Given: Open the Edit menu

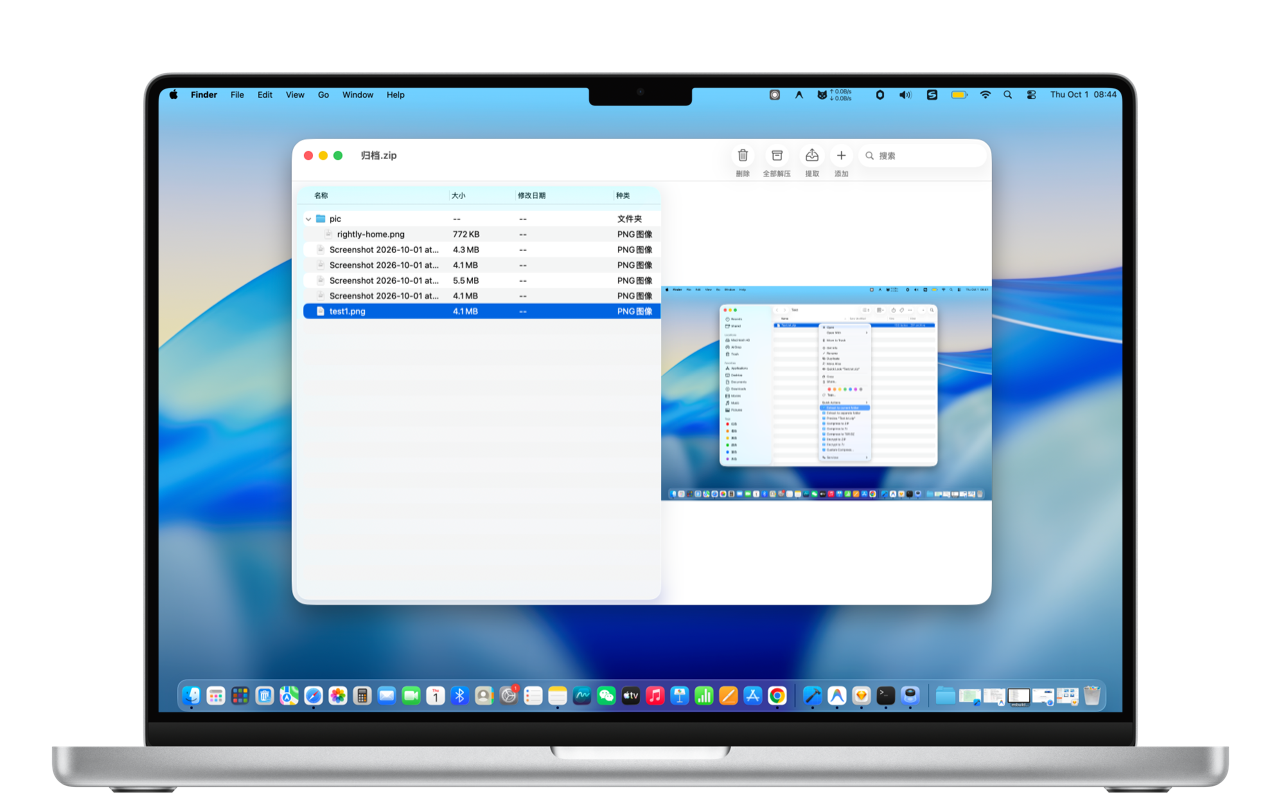Looking at the screenshot, I should (265, 95).
